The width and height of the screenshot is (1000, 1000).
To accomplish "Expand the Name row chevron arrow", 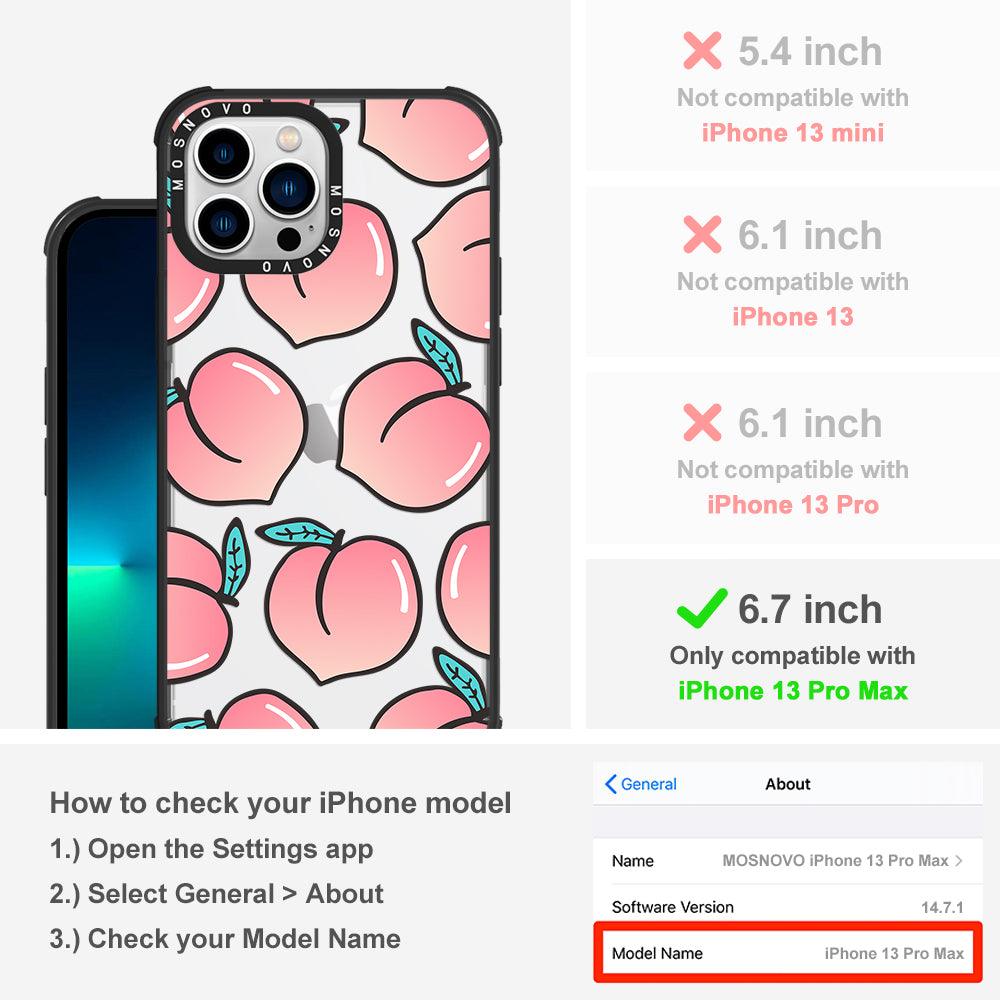I will 959,860.
